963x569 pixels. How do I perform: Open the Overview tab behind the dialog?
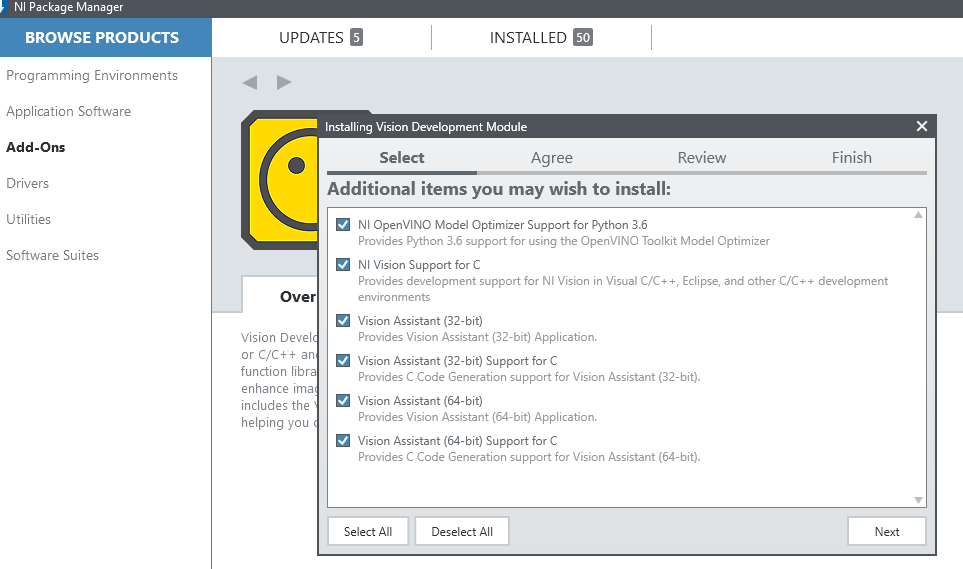pyautogui.click(x=280, y=296)
